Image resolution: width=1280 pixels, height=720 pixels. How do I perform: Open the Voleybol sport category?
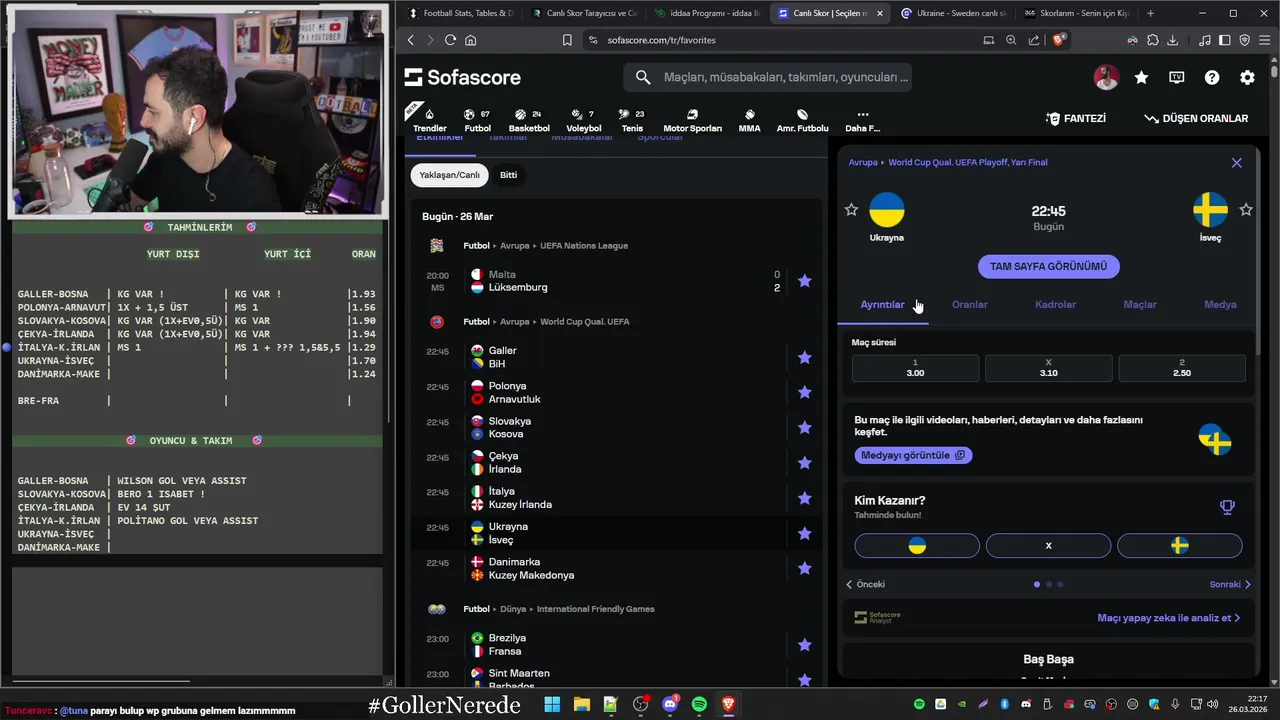click(584, 120)
